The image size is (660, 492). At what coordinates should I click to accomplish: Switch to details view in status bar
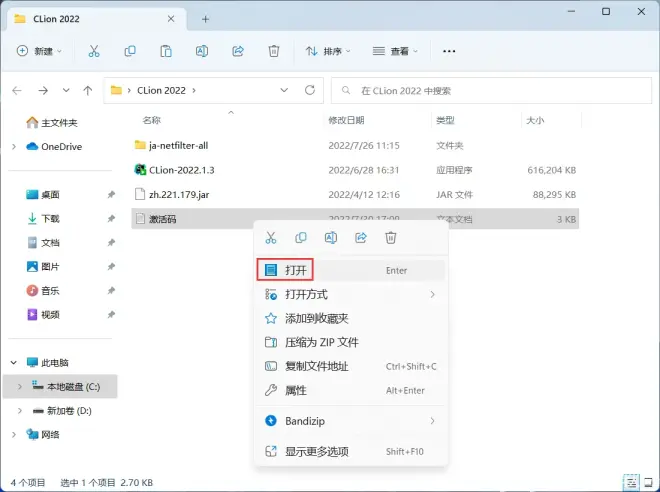(631, 482)
